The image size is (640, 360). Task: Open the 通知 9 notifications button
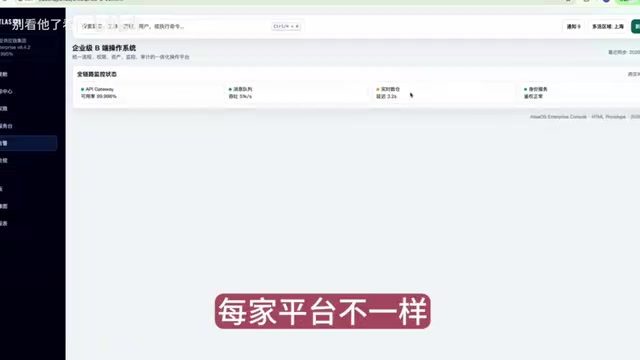(x=573, y=27)
